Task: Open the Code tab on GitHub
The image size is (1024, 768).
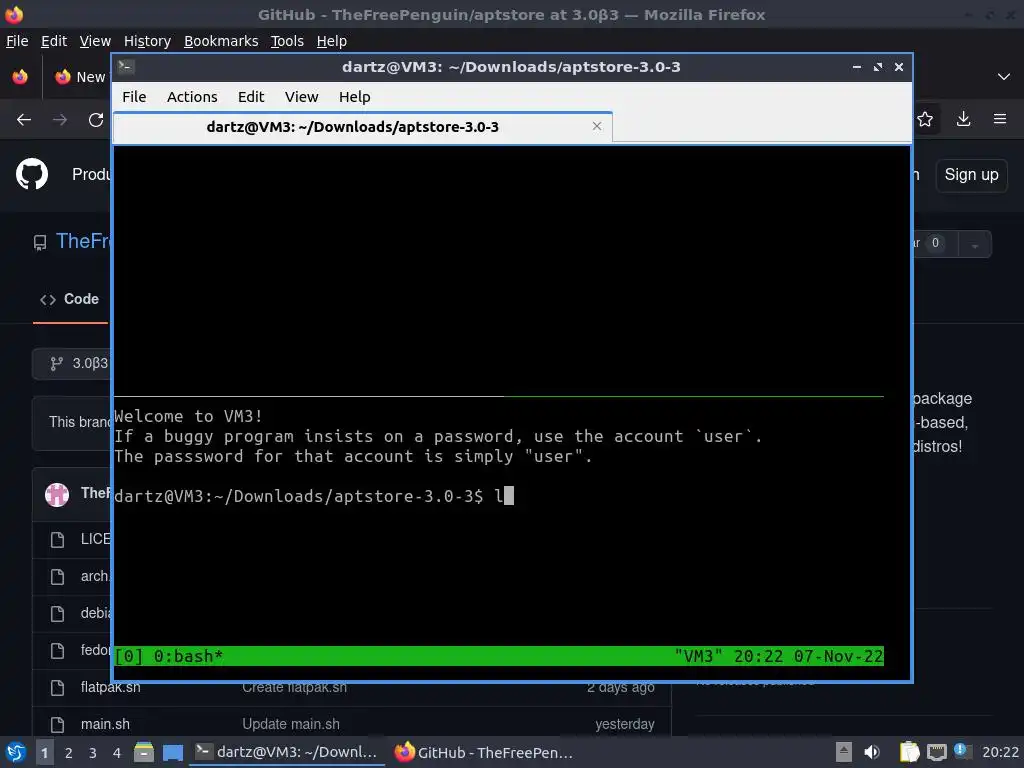Action: 70,299
